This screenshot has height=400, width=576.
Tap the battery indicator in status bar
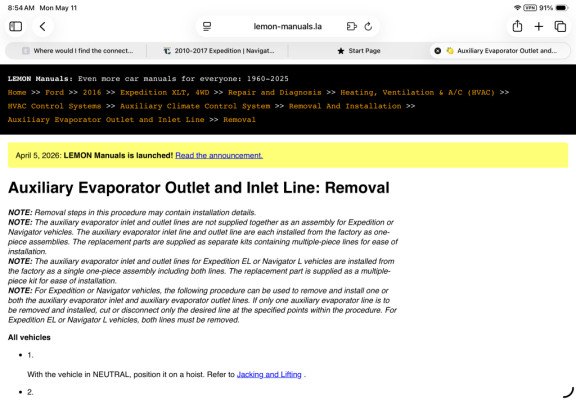[x=562, y=8]
